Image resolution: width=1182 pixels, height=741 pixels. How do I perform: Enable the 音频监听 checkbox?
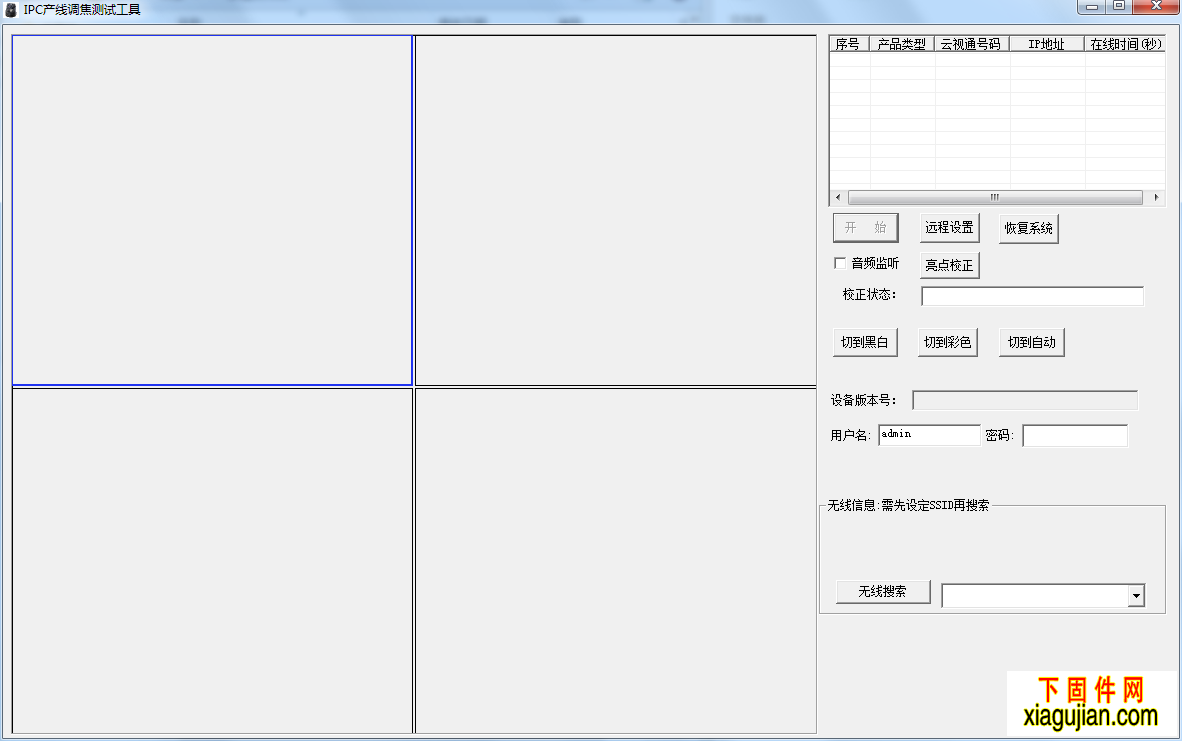click(840, 263)
